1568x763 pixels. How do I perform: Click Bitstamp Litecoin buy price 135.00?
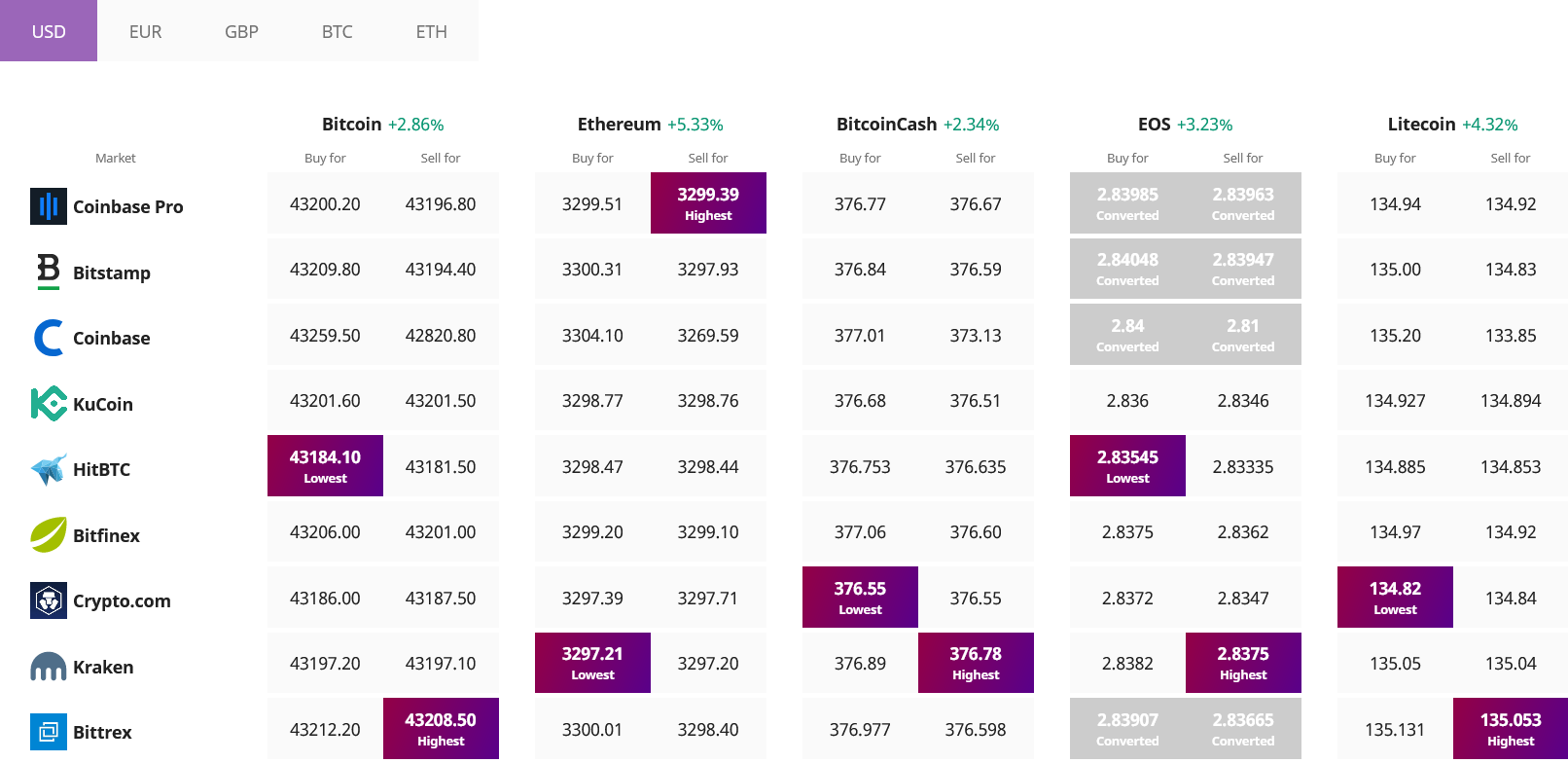[x=1395, y=270]
